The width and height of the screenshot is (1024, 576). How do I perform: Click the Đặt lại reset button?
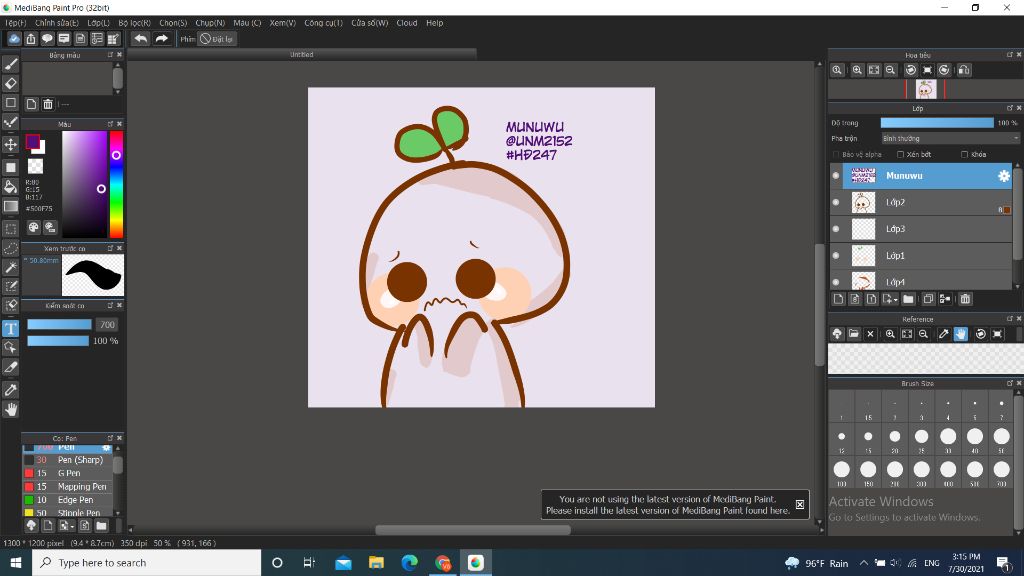coord(216,39)
